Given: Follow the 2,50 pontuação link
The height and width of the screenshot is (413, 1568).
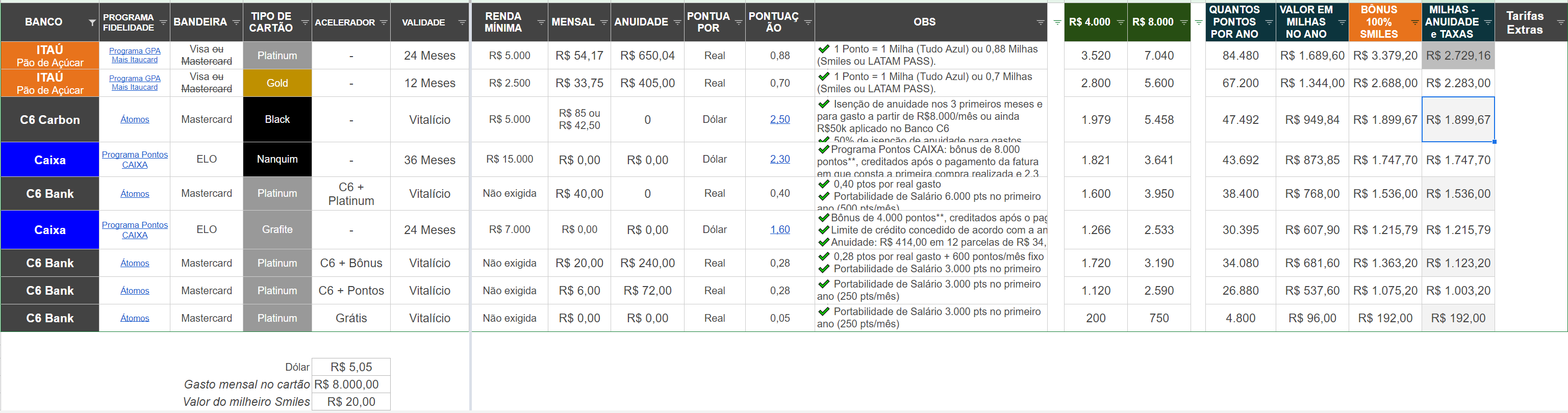Looking at the screenshot, I should tap(780, 119).
